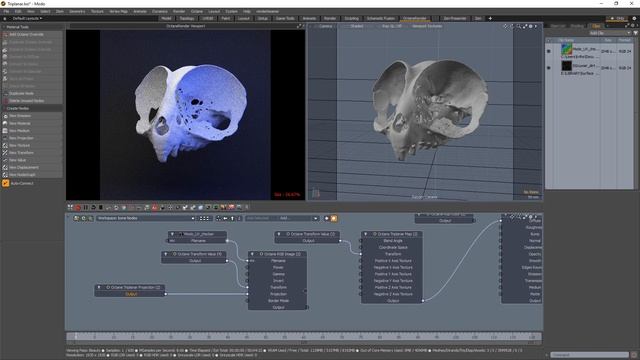This screenshot has height=360, width=640.
Task: Toggle Ray GL Off in 3D viewport
Action: point(391,26)
